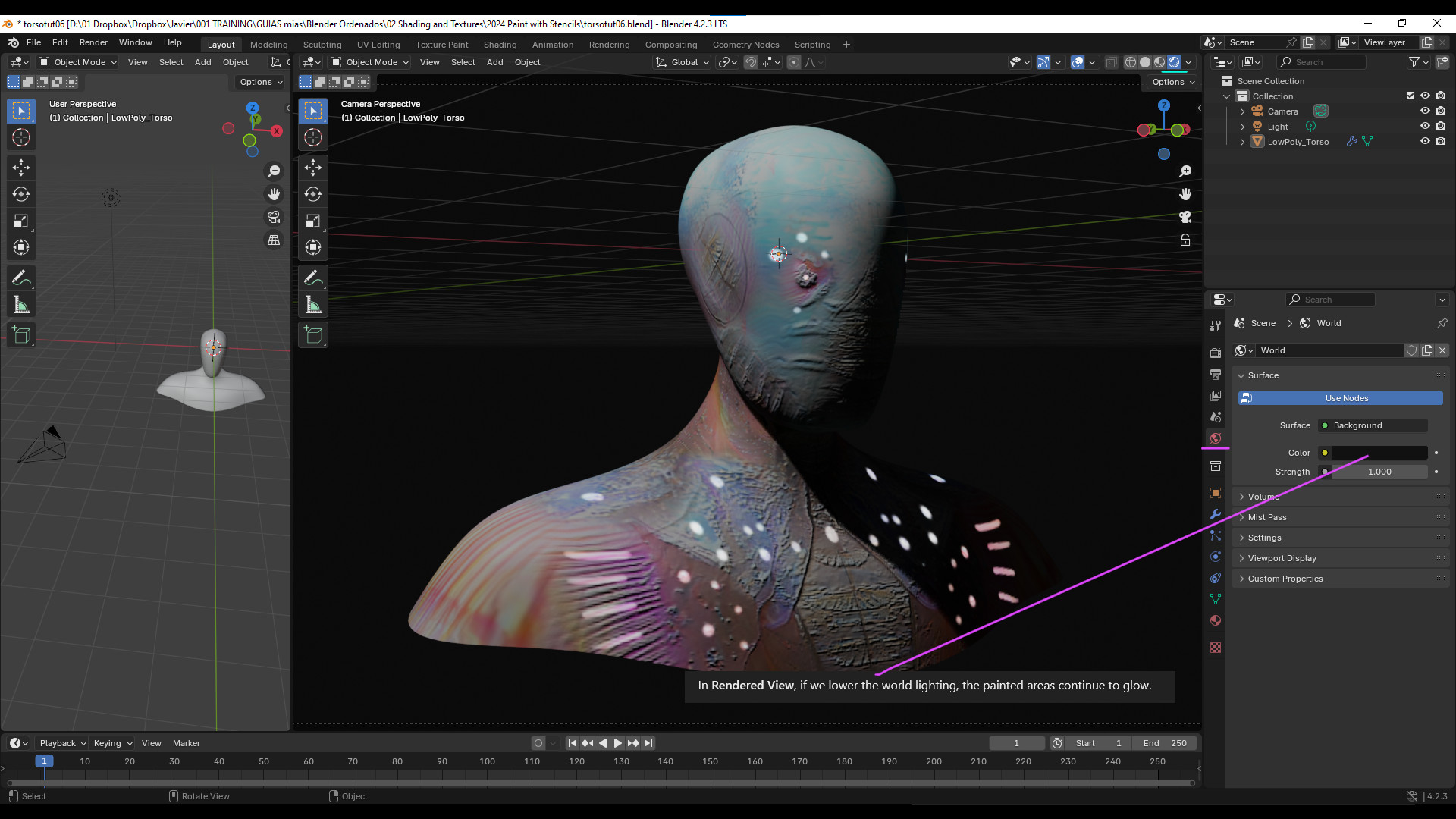Image resolution: width=1456 pixels, height=819 pixels.
Task: Select the Transform tool in User Perspective viewport
Action: tap(21, 247)
